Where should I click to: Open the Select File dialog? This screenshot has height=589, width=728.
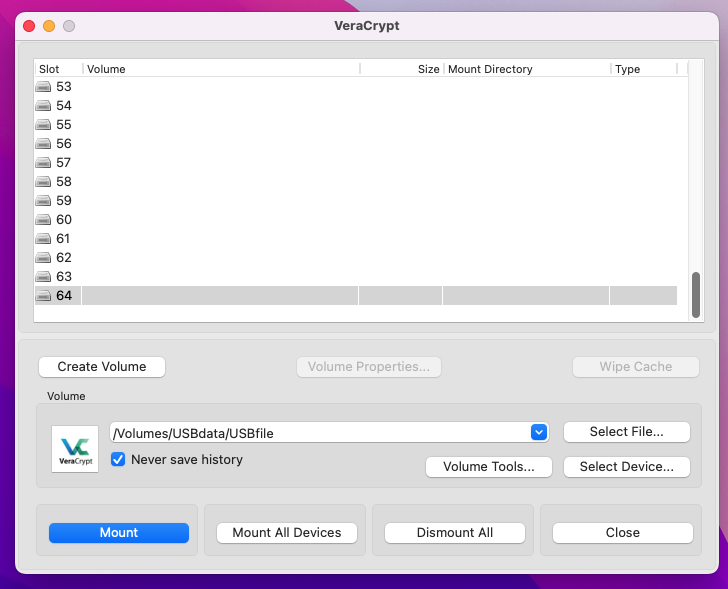click(x=626, y=432)
